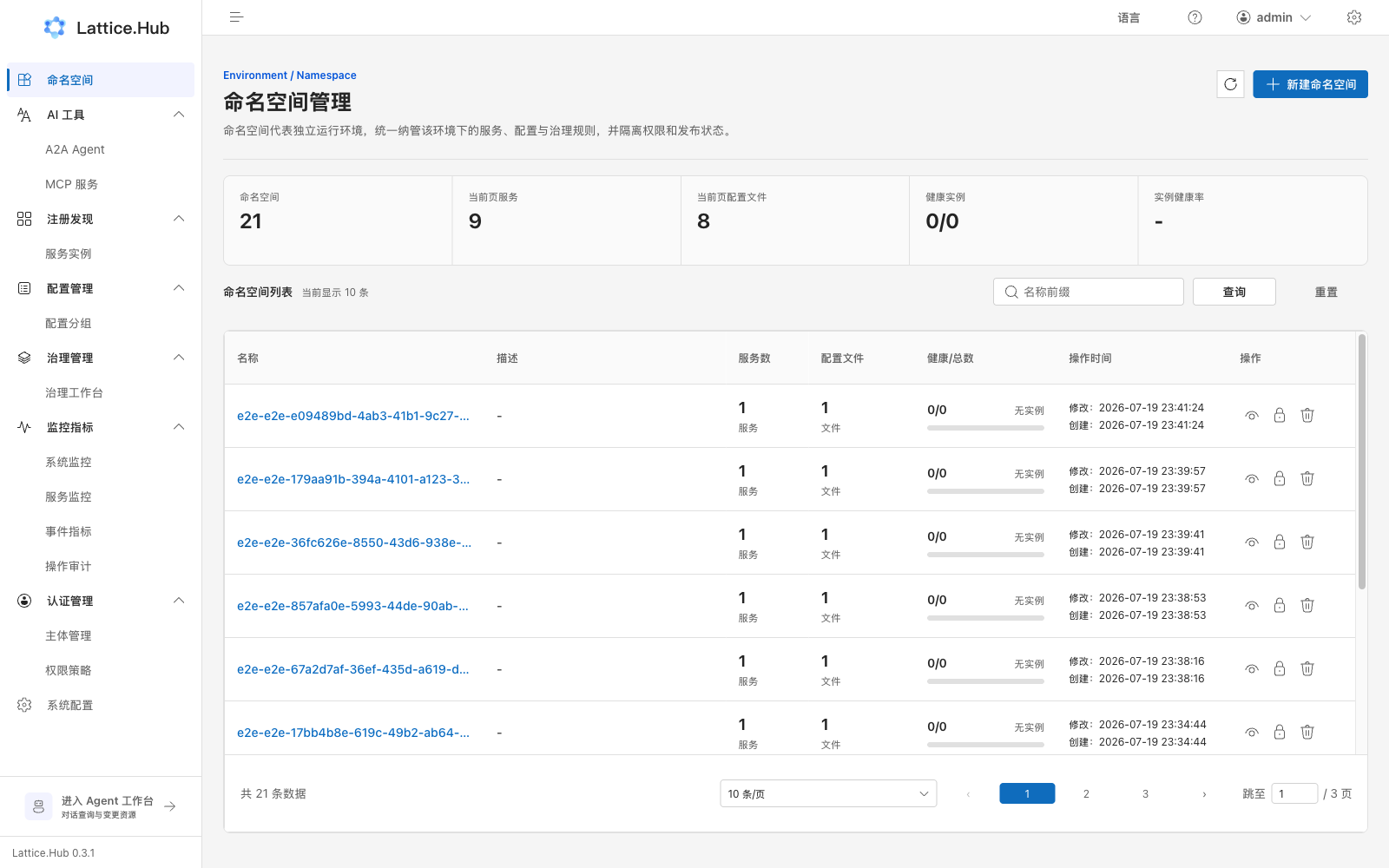Click health progress bar of e2e-e2e-857afa0e row

point(985,618)
